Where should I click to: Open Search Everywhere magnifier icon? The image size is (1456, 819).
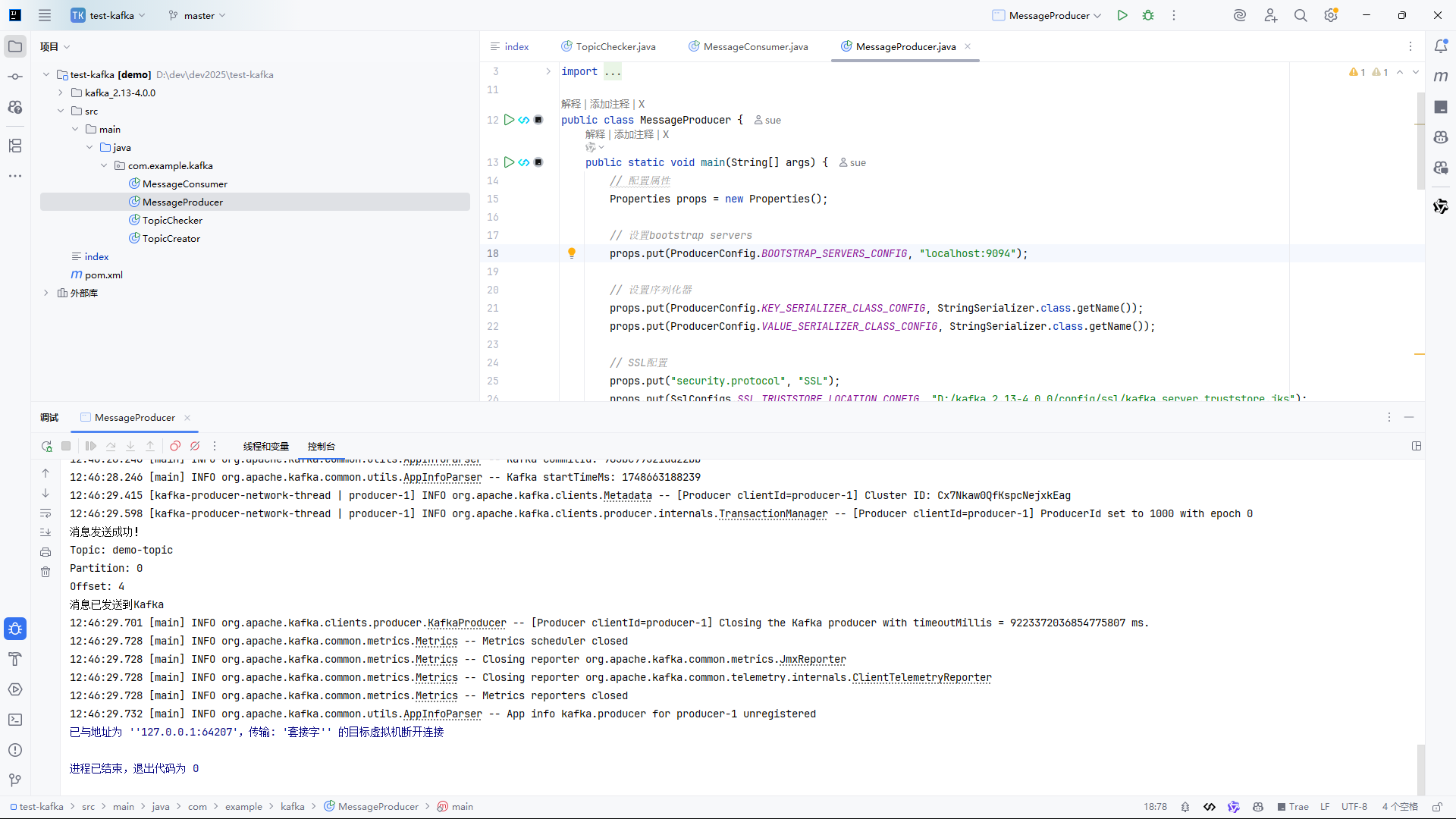tap(1301, 15)
